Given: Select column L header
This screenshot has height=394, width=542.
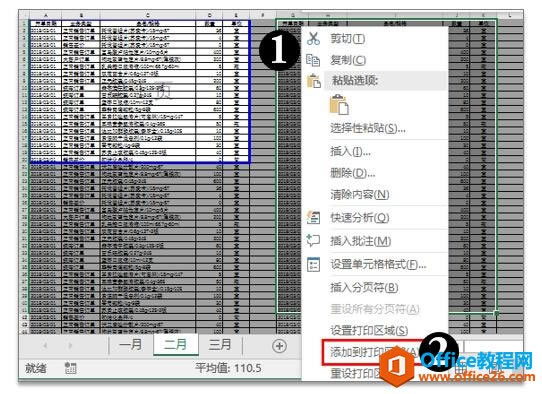Looking at the screenshot, I should [x=510, y=15].
